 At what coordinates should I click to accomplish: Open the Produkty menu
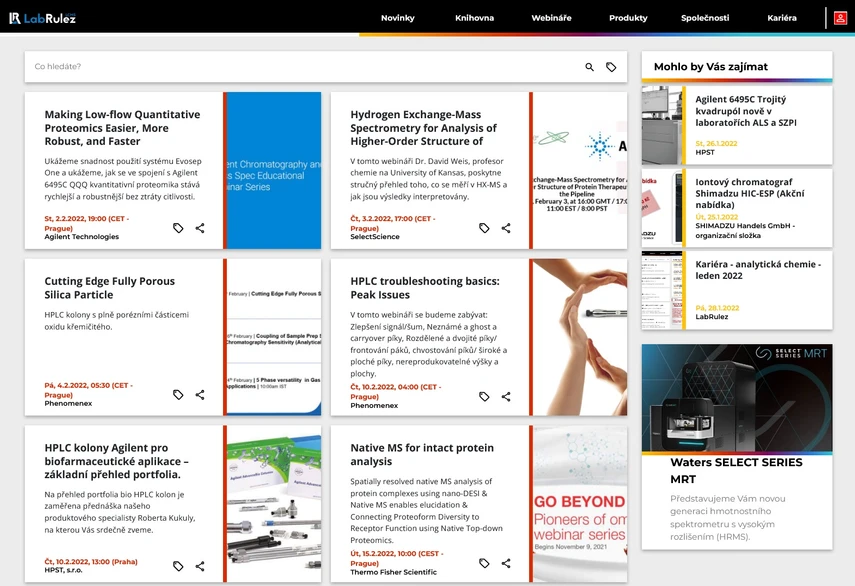coord(628,18)
